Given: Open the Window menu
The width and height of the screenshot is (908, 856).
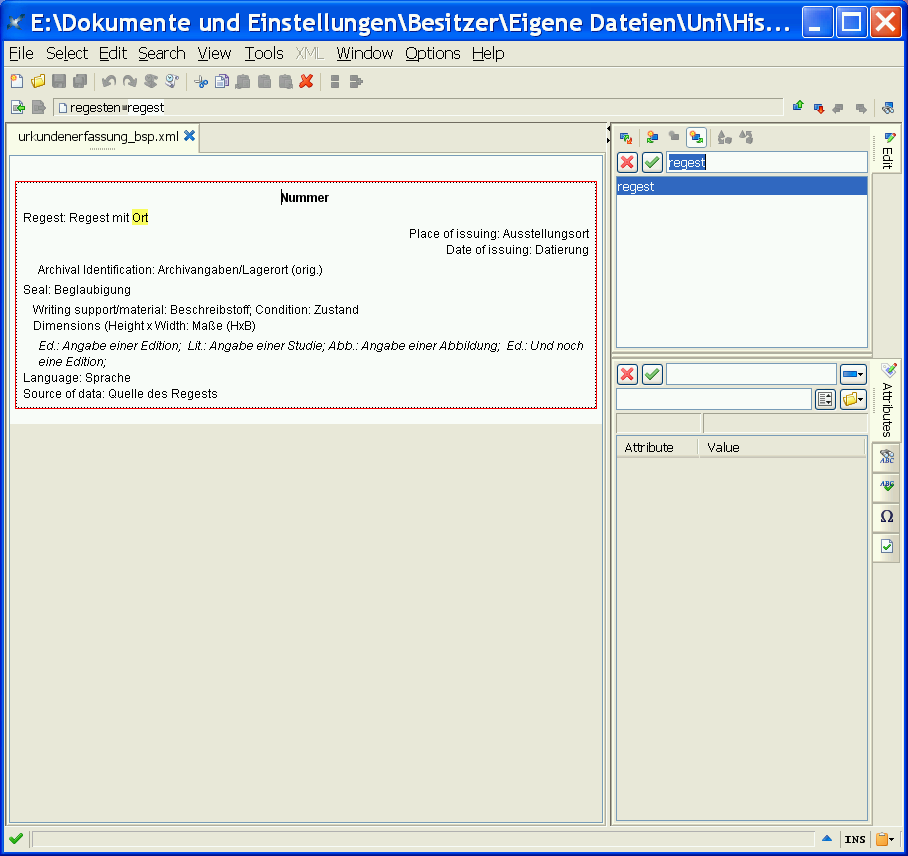Looking at the screenshot, I should [x=365, y=54].
